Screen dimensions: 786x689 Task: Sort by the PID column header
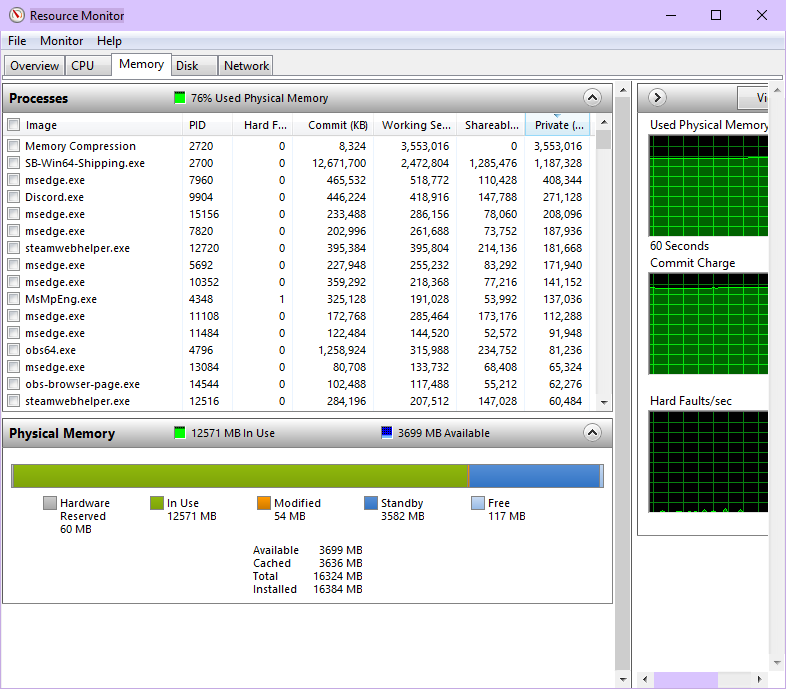pos(208,125)
